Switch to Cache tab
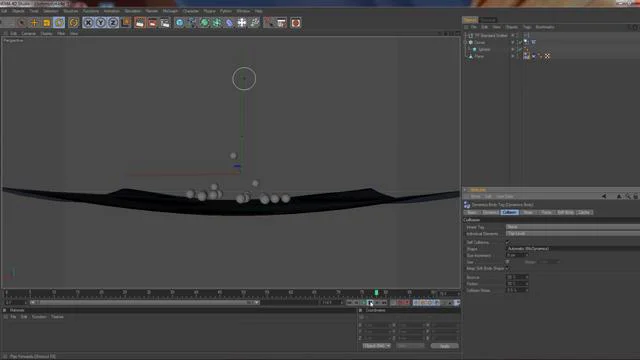This screenshot has width=640, height=360. point(584,213)
